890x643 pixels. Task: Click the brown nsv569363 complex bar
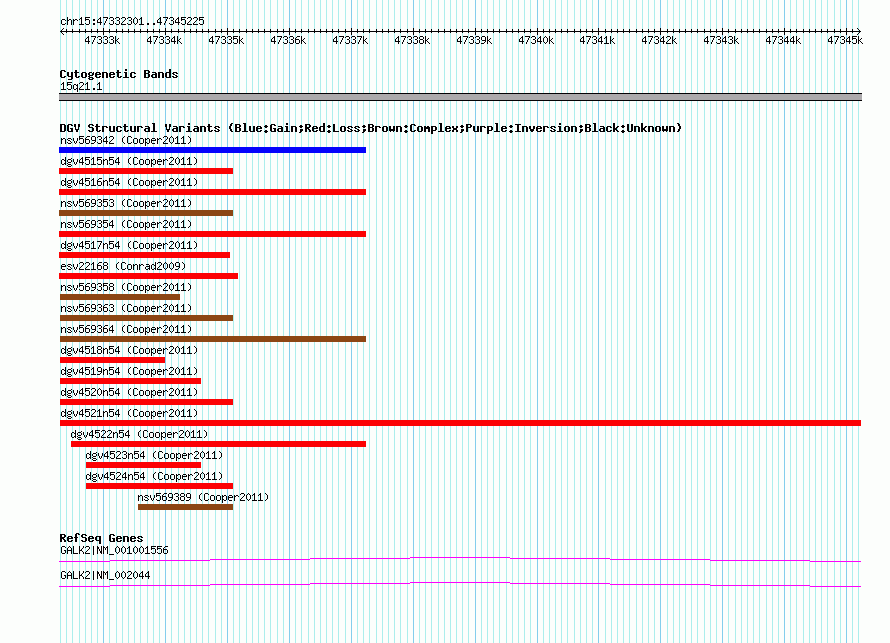146,318
